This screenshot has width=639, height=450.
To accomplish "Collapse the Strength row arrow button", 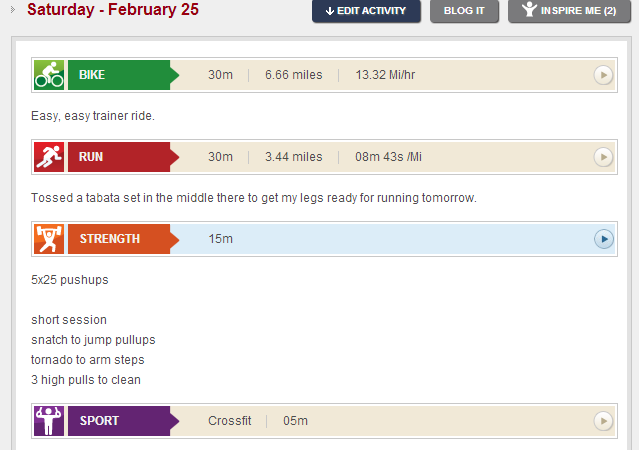I will point(603,239).
